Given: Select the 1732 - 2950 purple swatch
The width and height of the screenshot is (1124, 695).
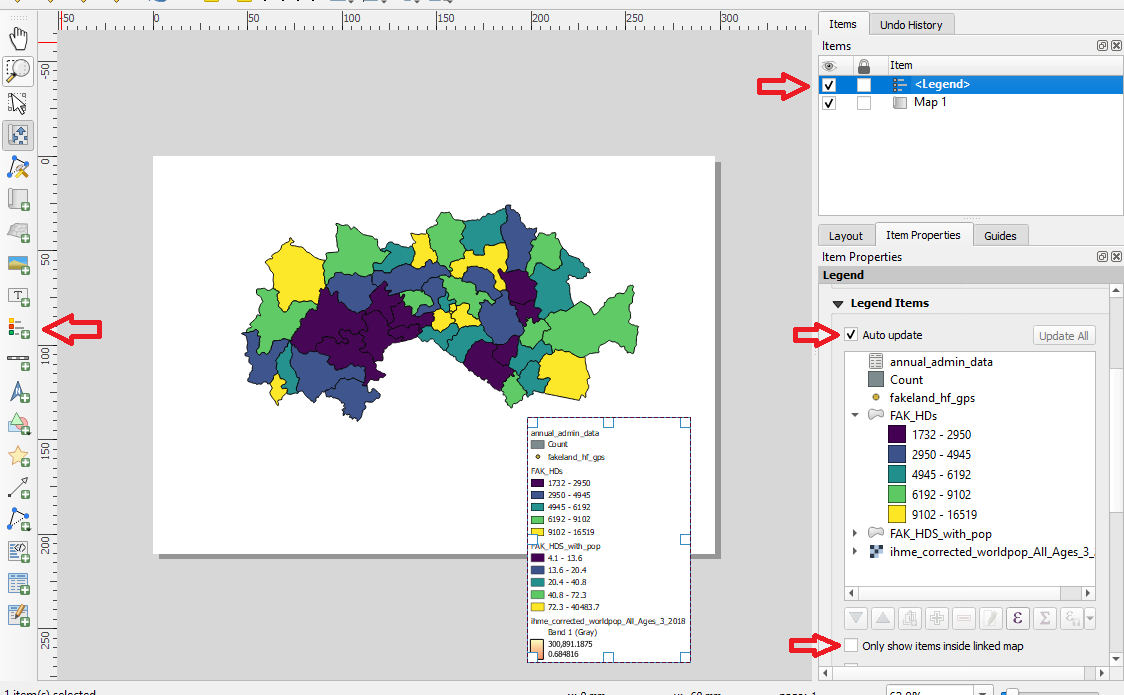Looking at the screenshot, I should coord(897,434).
